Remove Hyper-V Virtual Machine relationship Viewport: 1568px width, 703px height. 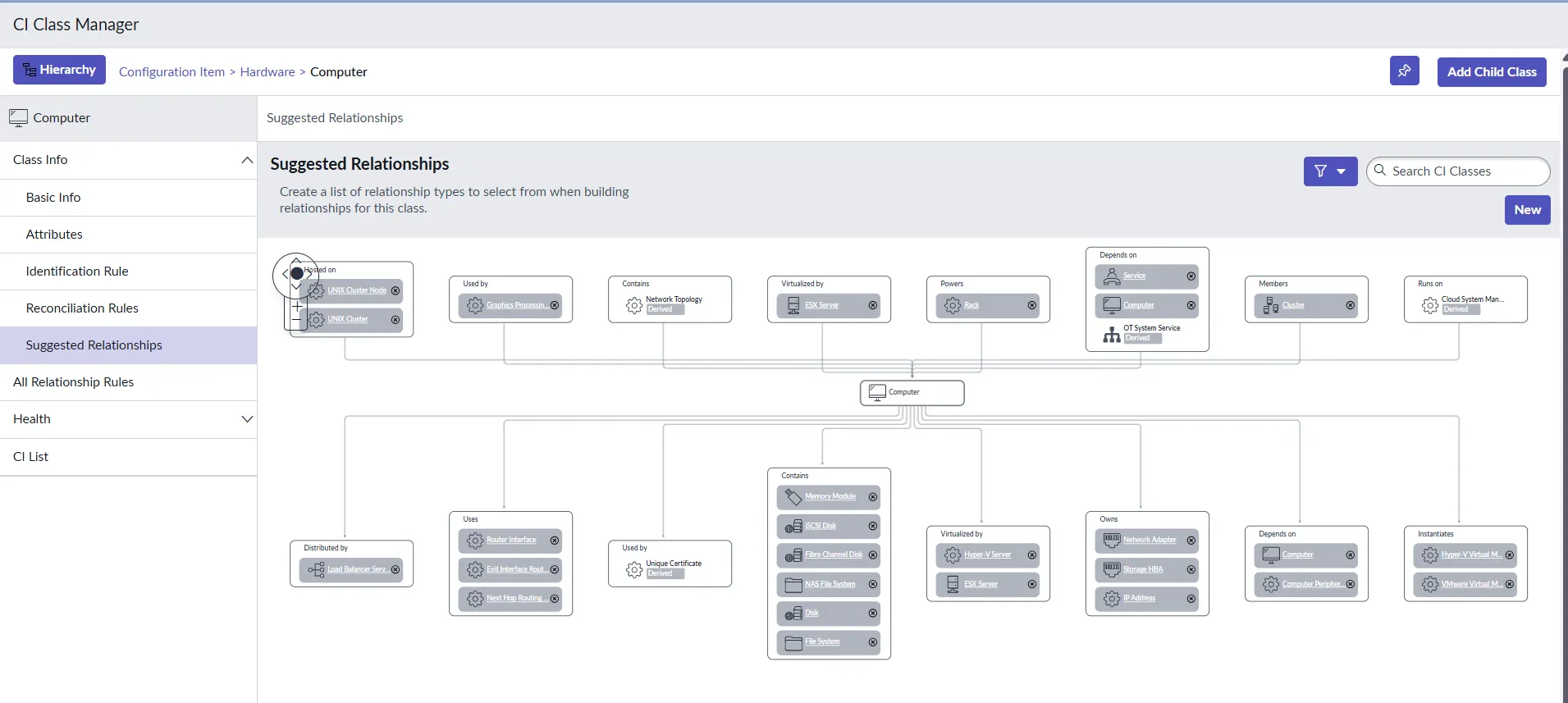pos(1510,555)
